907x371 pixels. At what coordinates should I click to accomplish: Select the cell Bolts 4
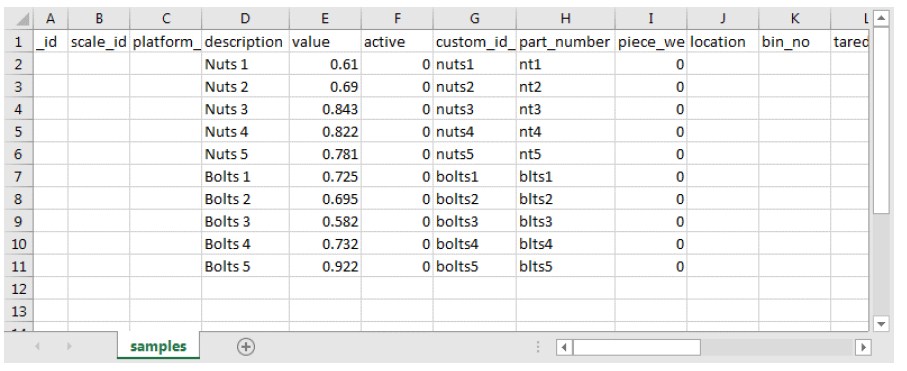point(245,244)
